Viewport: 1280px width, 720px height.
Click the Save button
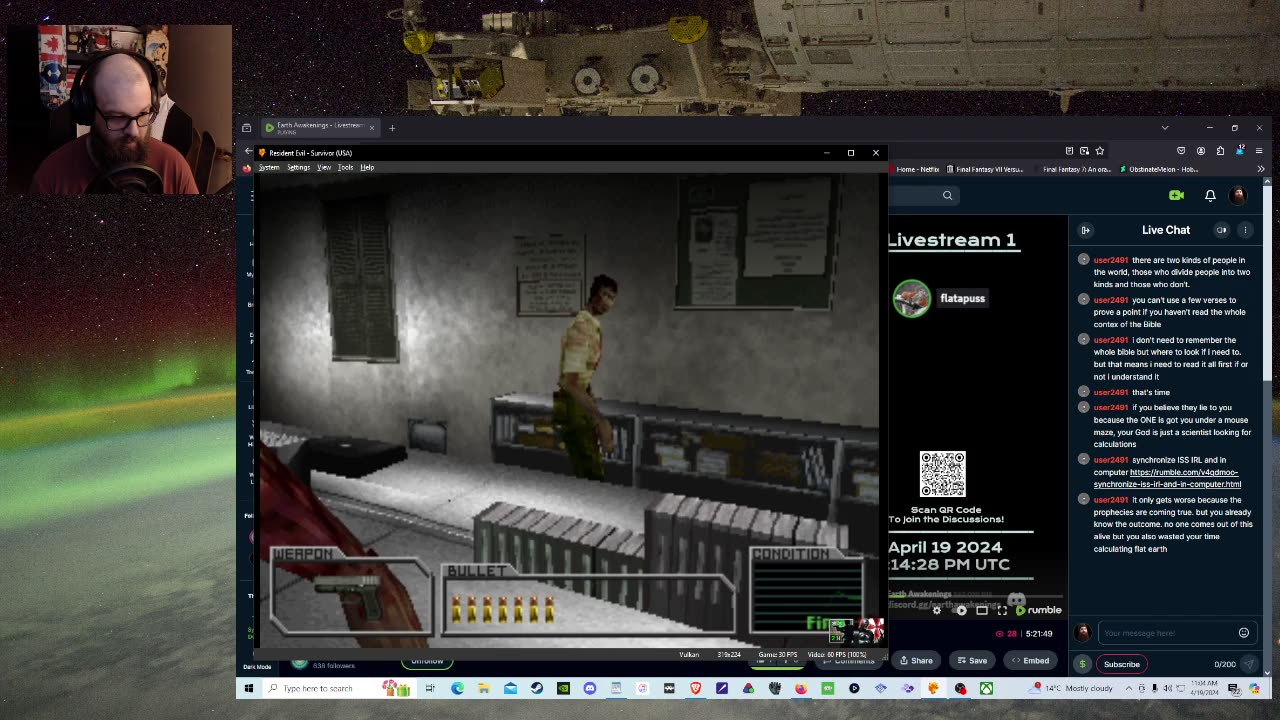pyautogui.click(x=972, y=660)
